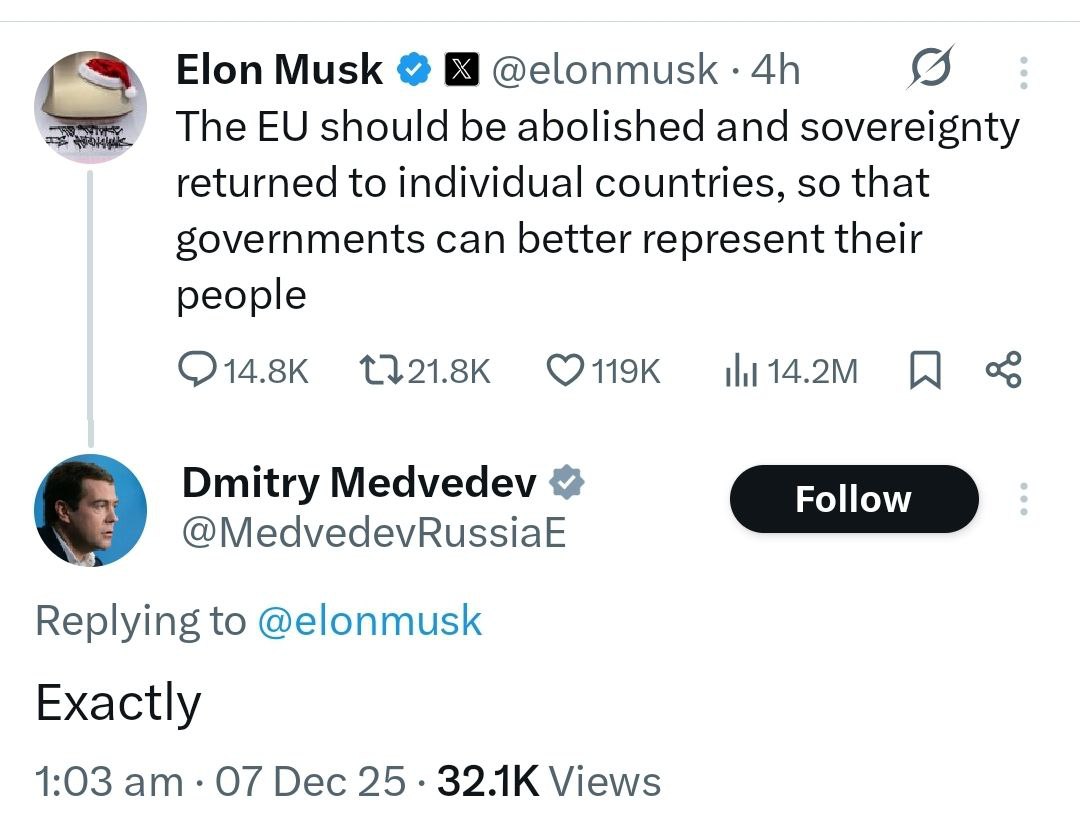Click the Grok slash-circle icon
Image resolution: width=1080 pixels, height=833 pixels.
929,69
